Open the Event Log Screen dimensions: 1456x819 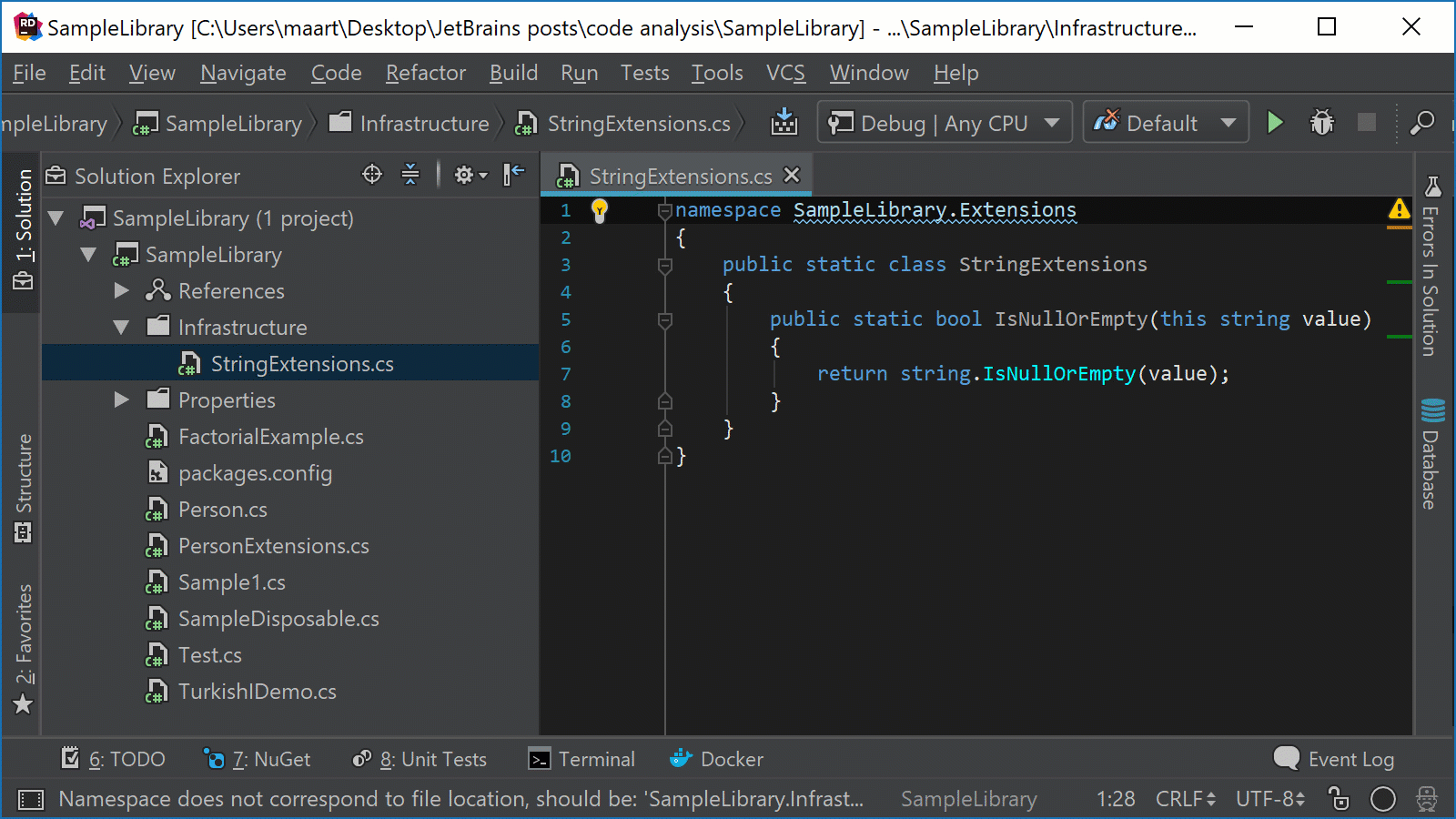[x=1334, y=759]
